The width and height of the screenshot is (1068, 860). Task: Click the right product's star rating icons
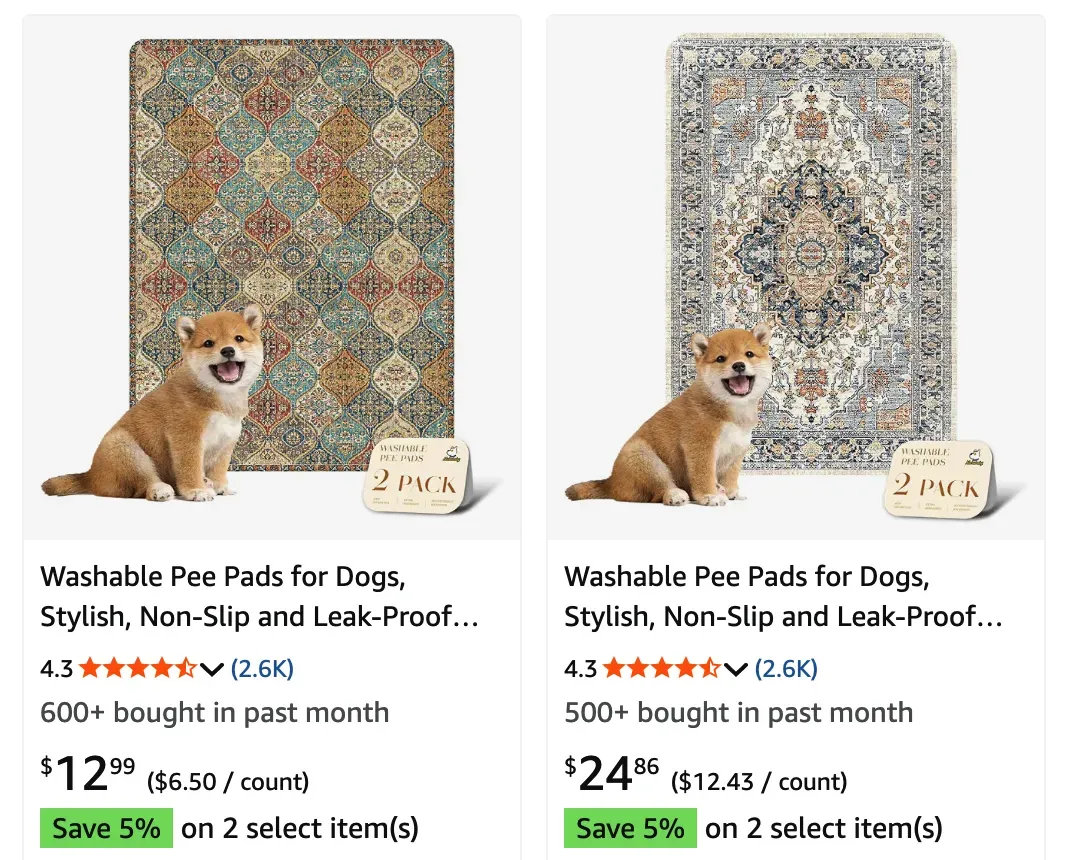(x=662, y=669)
